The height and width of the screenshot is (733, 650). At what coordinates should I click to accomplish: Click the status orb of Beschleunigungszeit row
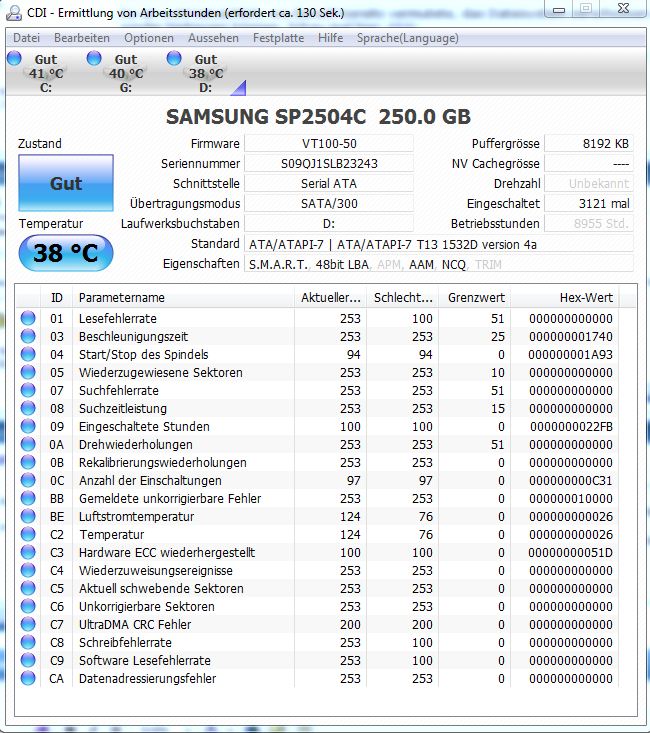click(28, 336)
